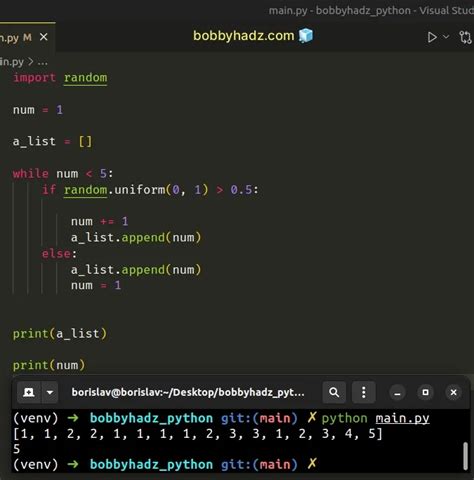This screenshot has height=480, width=474.
Task: Maximize the terminal window
Action: point(425,393)
